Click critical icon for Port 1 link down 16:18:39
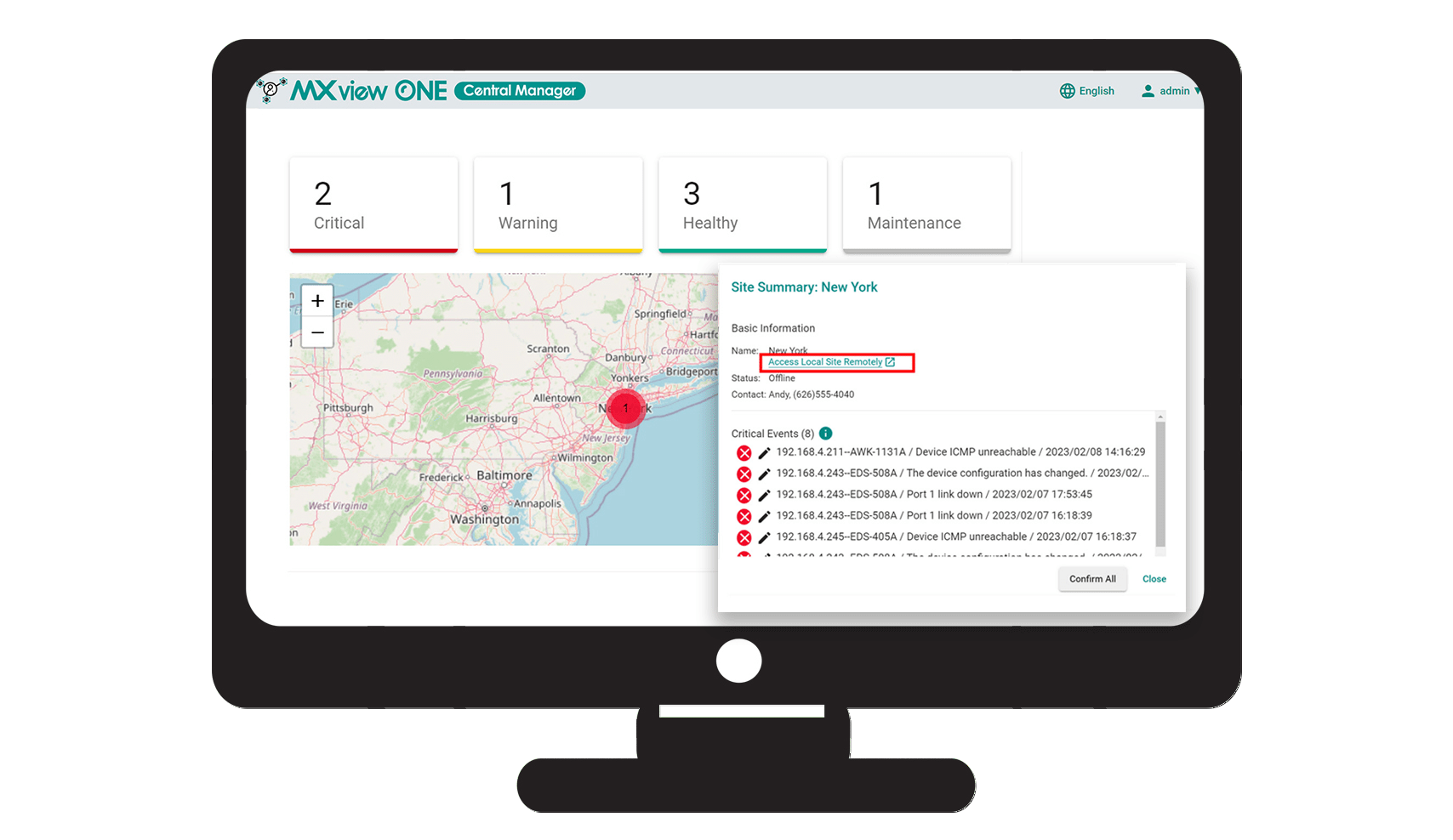 tap(744, 516)
